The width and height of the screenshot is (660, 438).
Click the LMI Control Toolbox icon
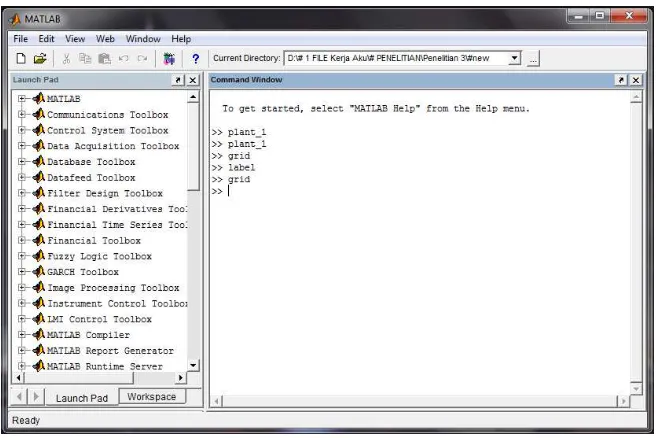point(39,319)
